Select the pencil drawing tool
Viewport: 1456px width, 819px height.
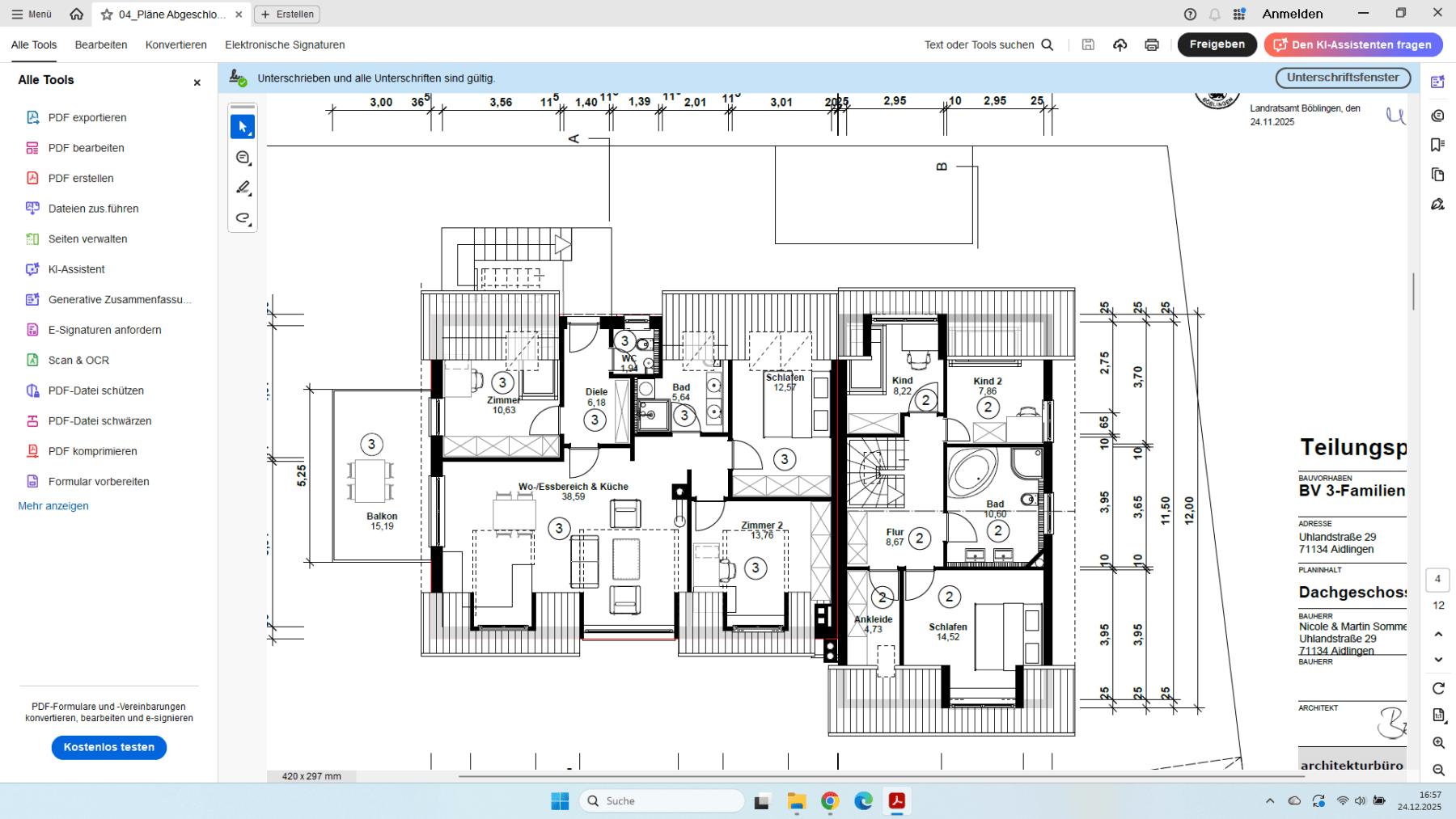tap(243, 188)
